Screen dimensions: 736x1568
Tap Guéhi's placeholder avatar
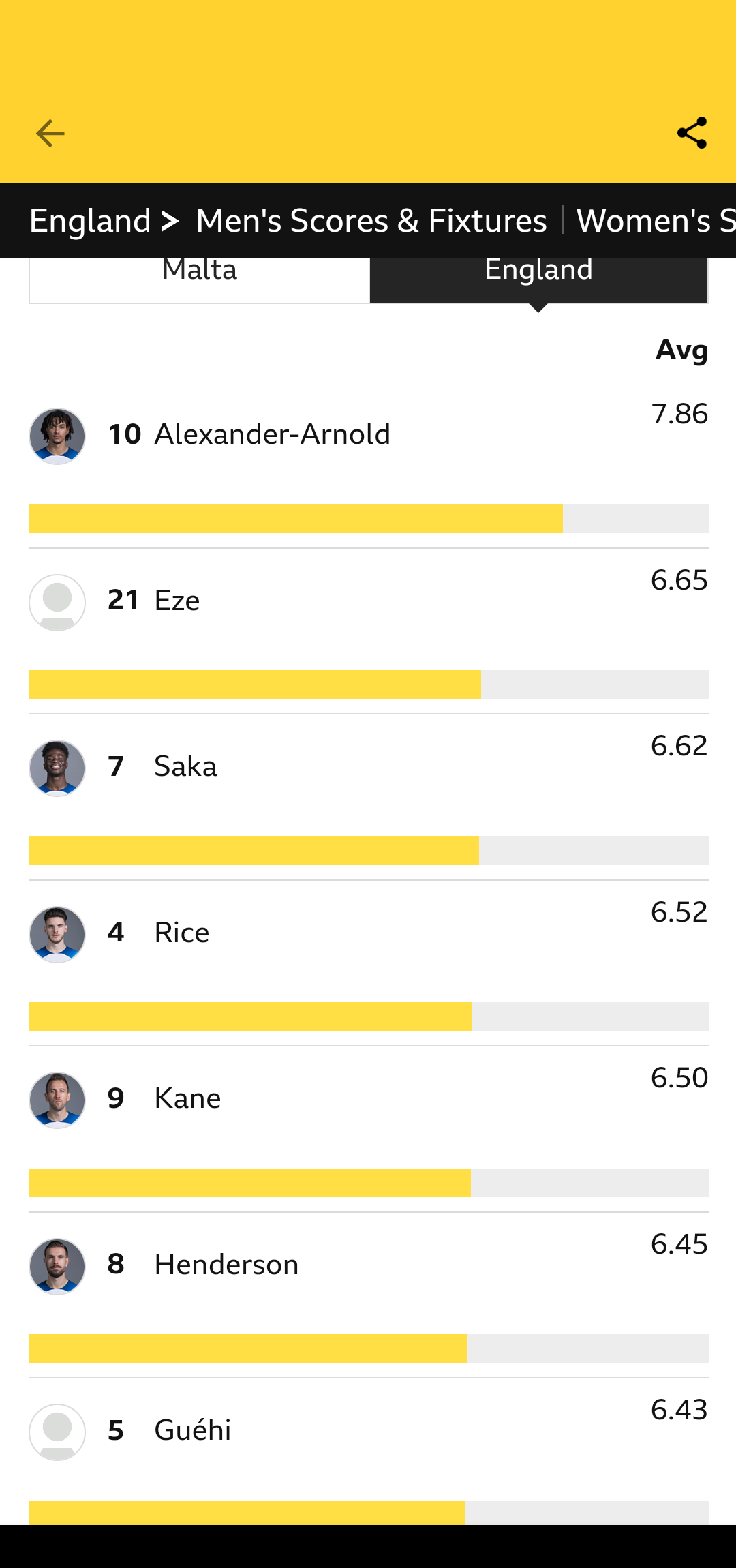pos(57,1432)
